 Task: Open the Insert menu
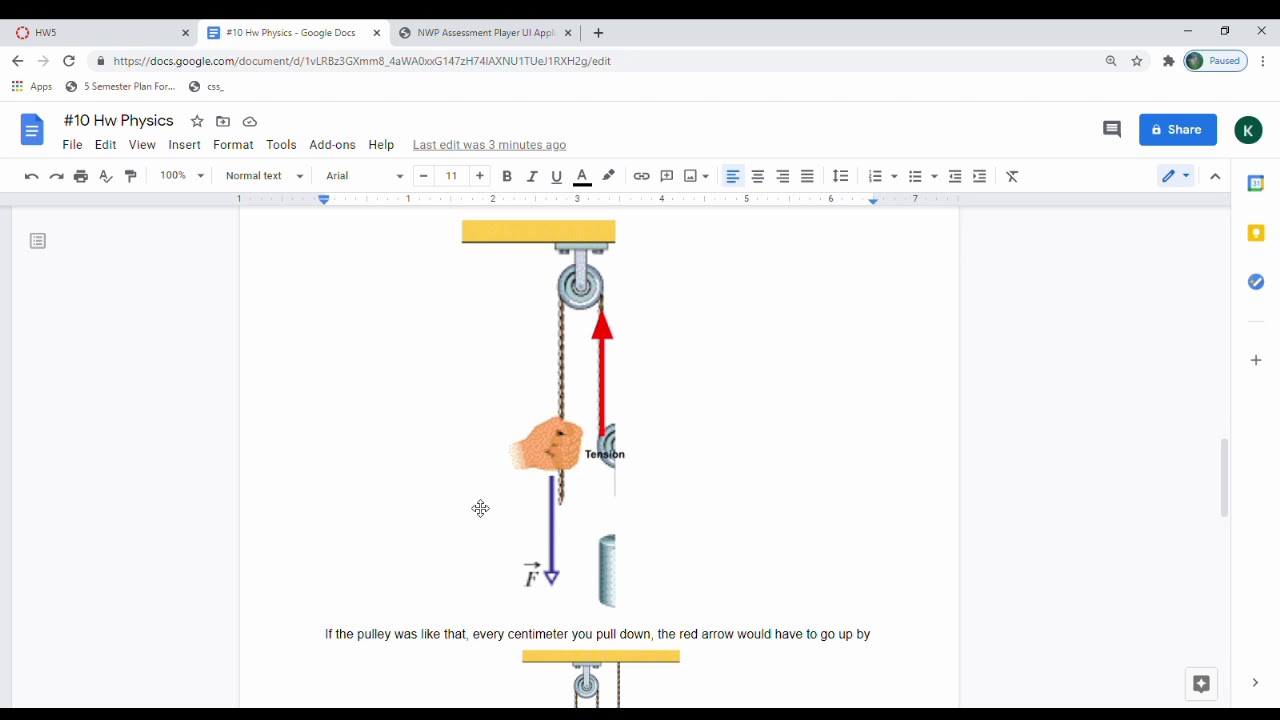pos(184,145)
